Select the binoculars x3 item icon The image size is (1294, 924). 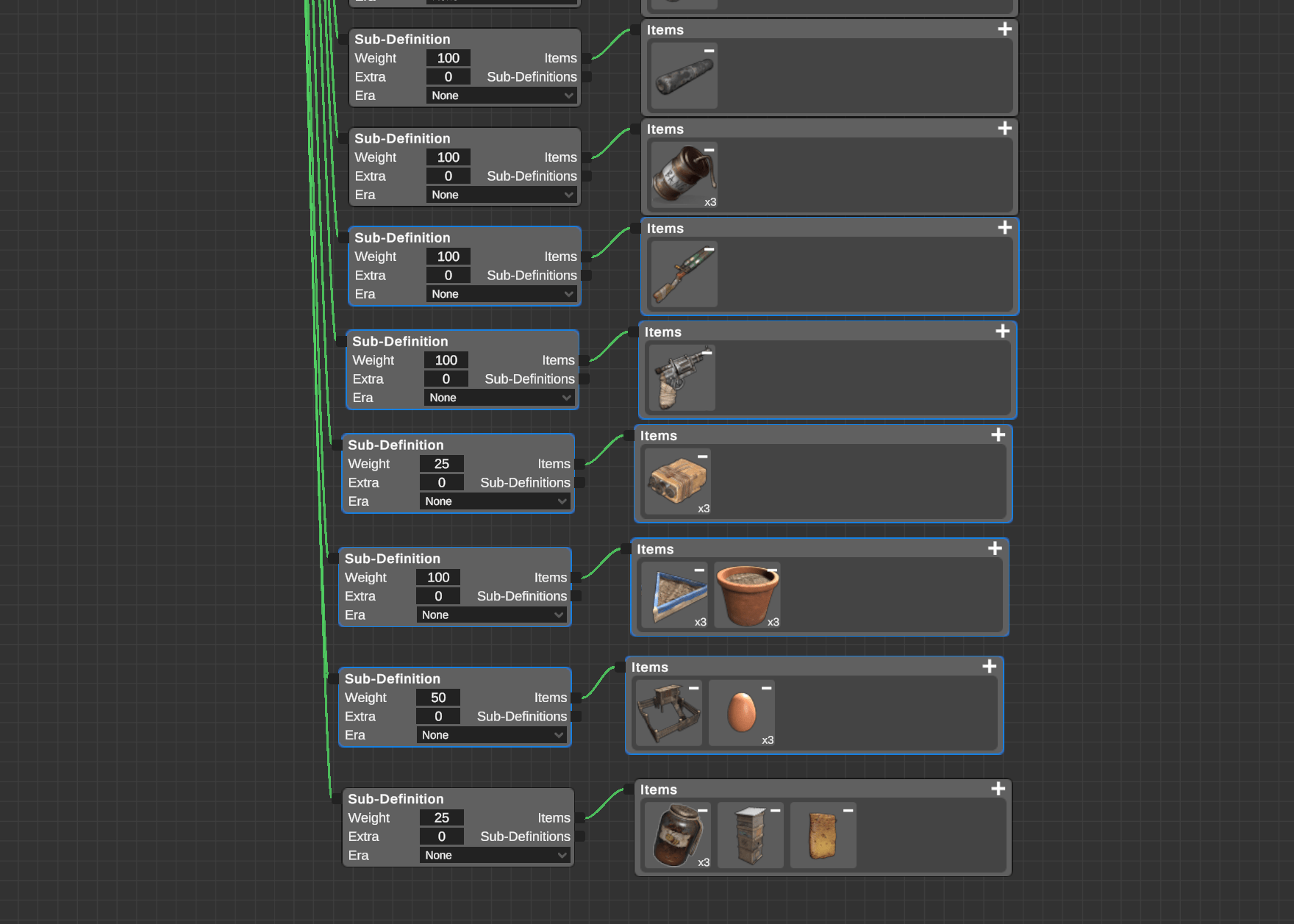coord(676,481)
